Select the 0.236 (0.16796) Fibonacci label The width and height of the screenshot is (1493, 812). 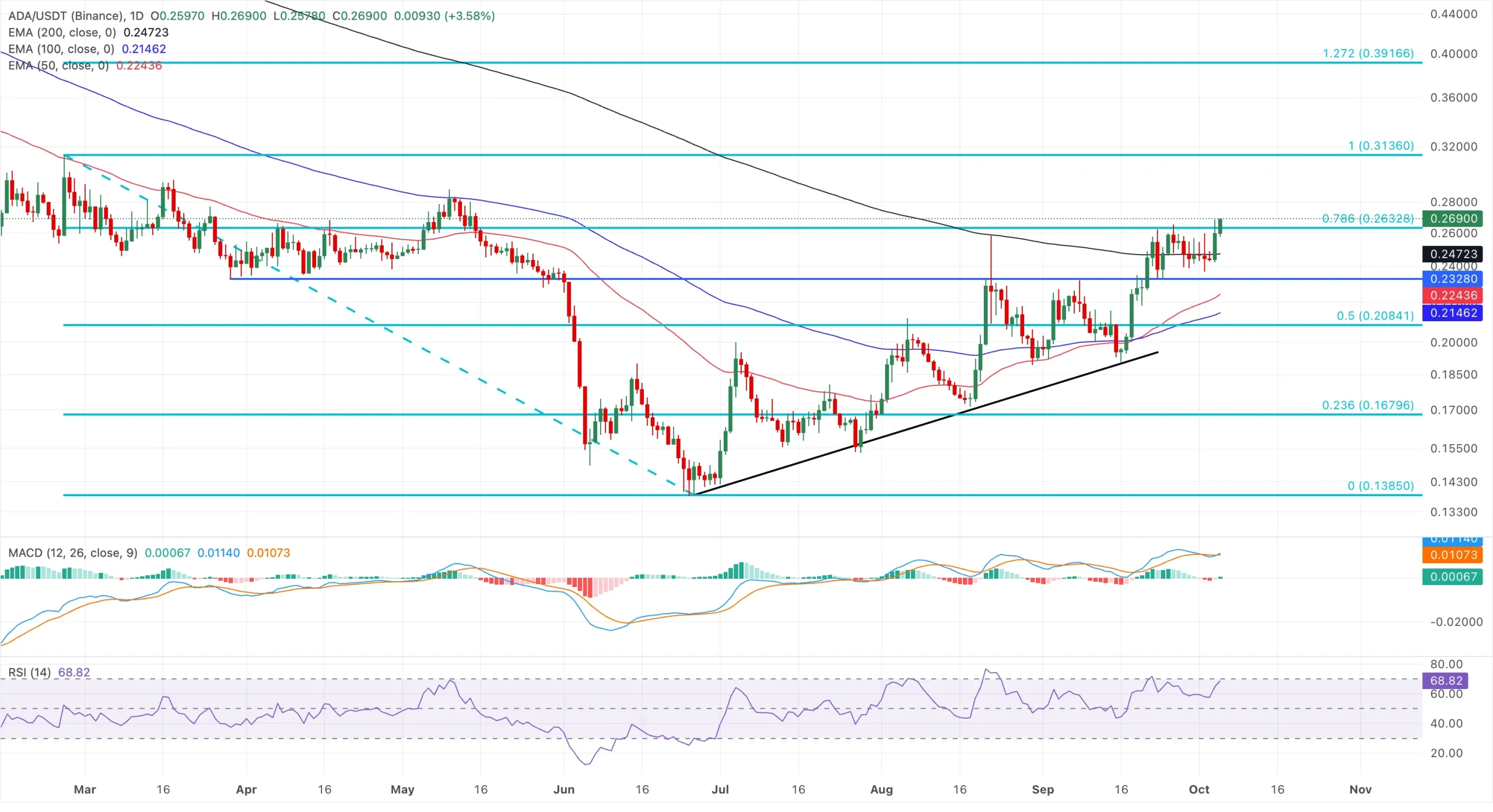click(x=1368, y=405)
